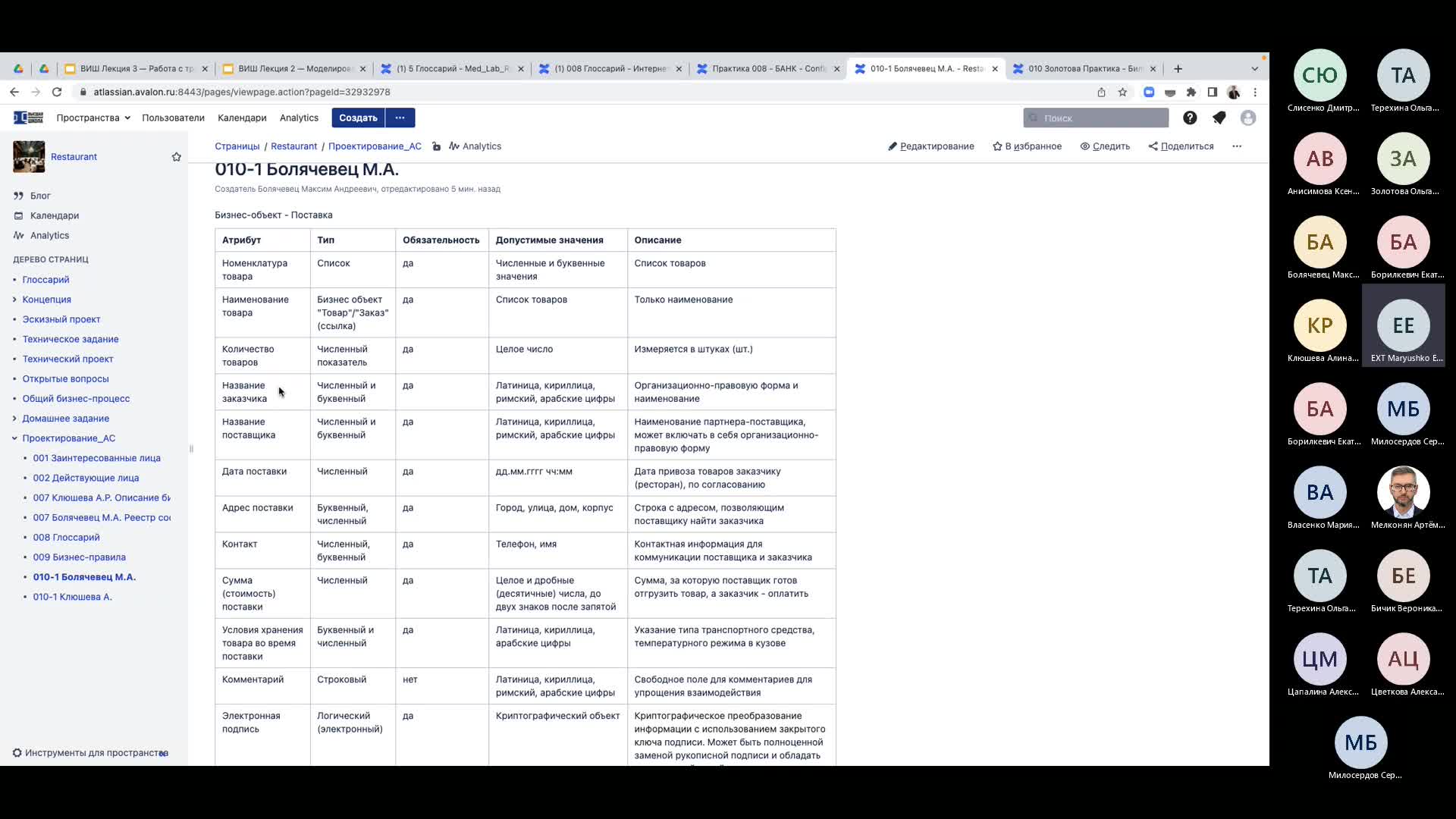
Task: Expand the Концепция tree node
Action: click(14, 300)
